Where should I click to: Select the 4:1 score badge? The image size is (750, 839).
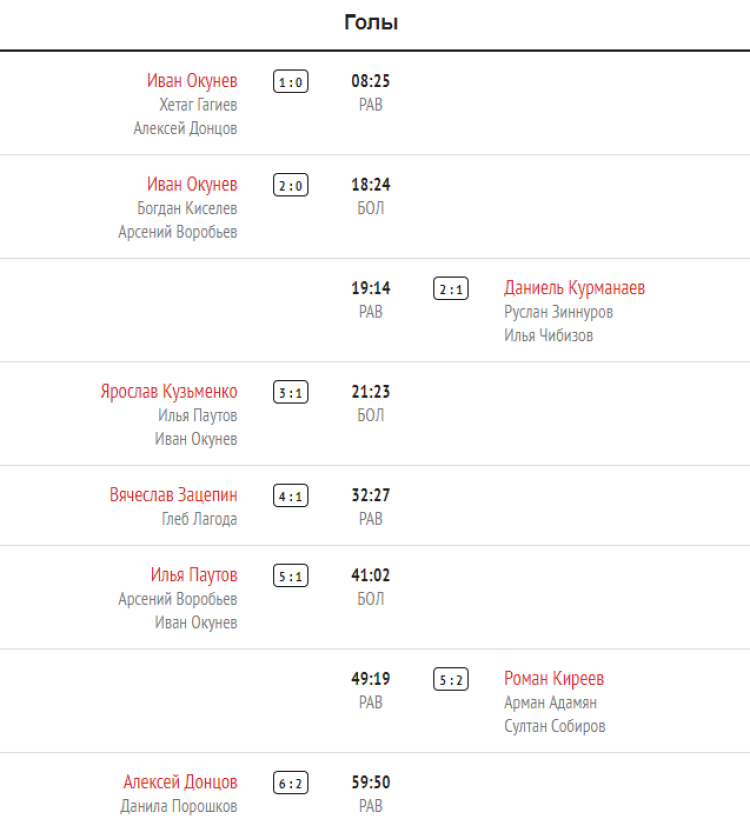[x=291, y=496]
